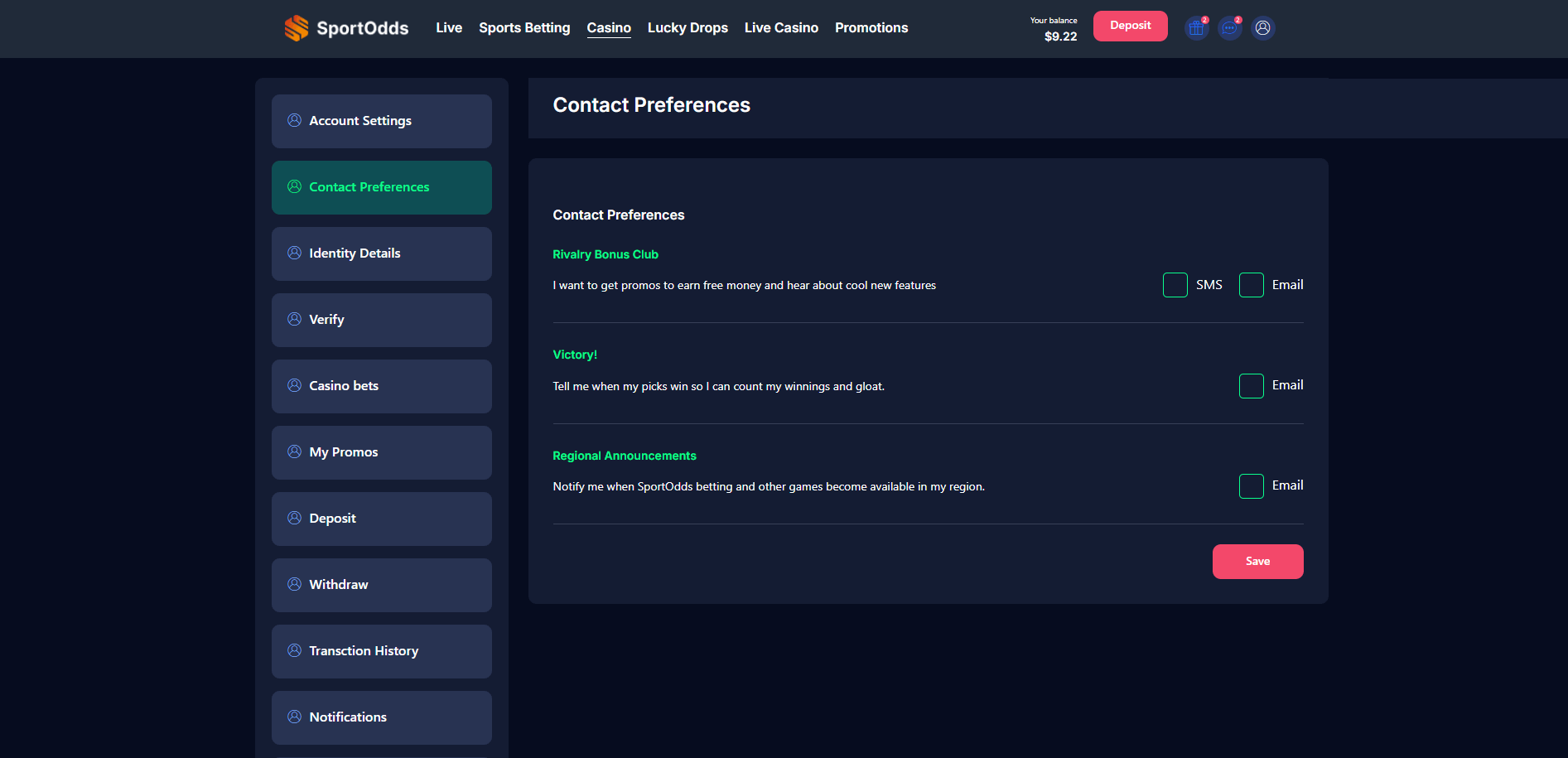This screenshot has height=758, width=1568.
Task: Open the gift rewards icon
Action: [x=1196, y=28]
